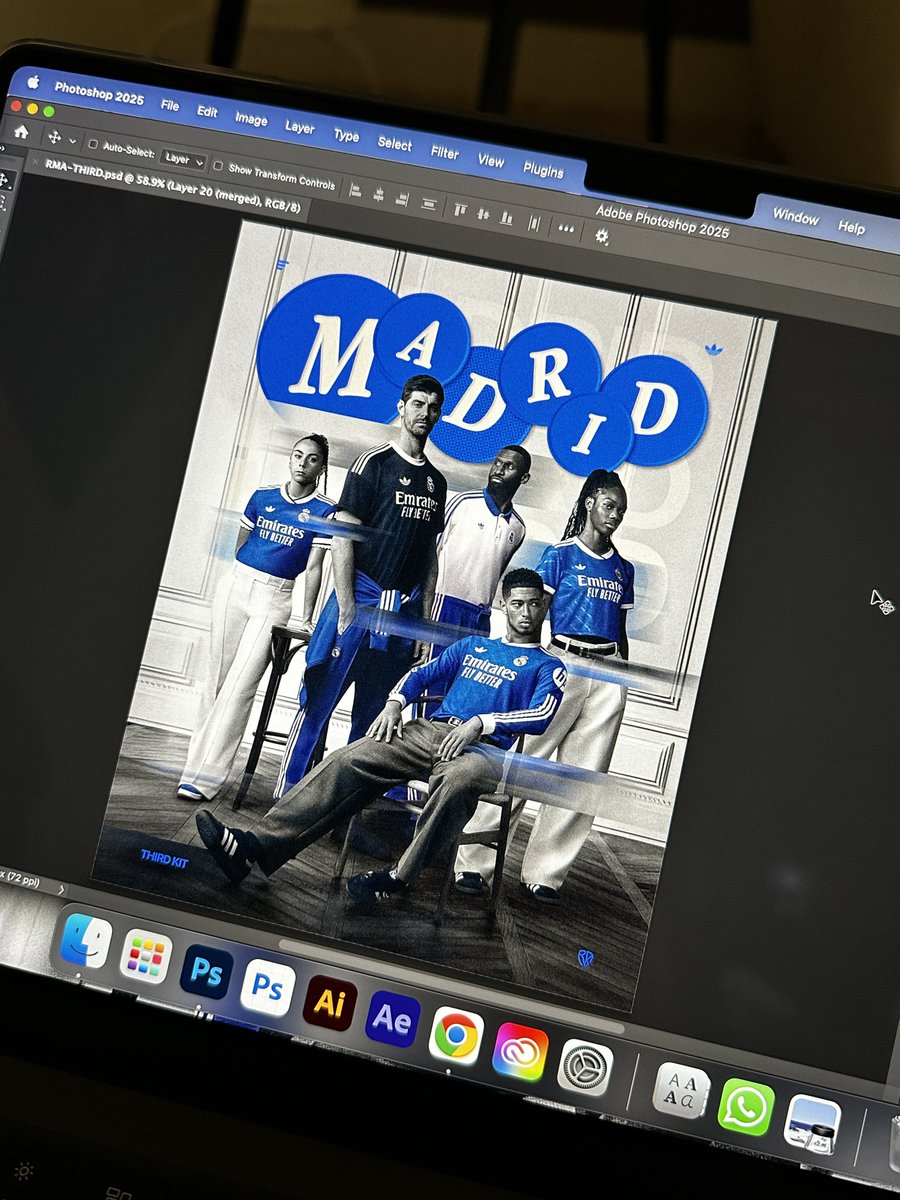Open the Filter menu
The height and width of the screenshot is (1200, 900).
point(444,153)
